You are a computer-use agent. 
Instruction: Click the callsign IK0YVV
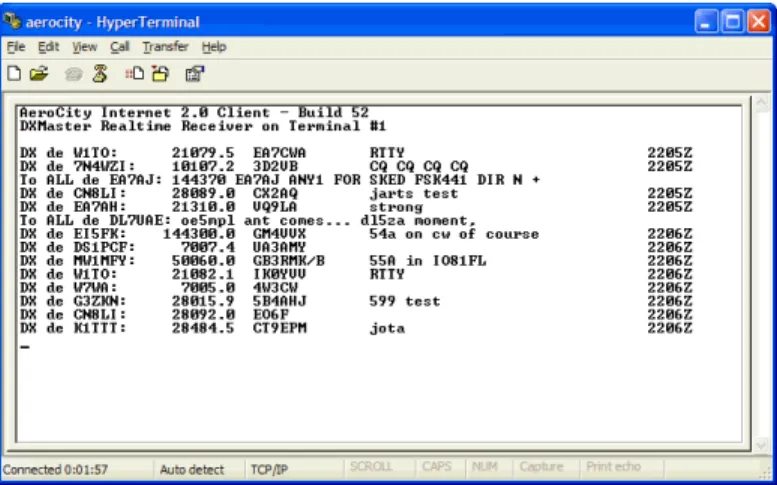click(279, 274)
